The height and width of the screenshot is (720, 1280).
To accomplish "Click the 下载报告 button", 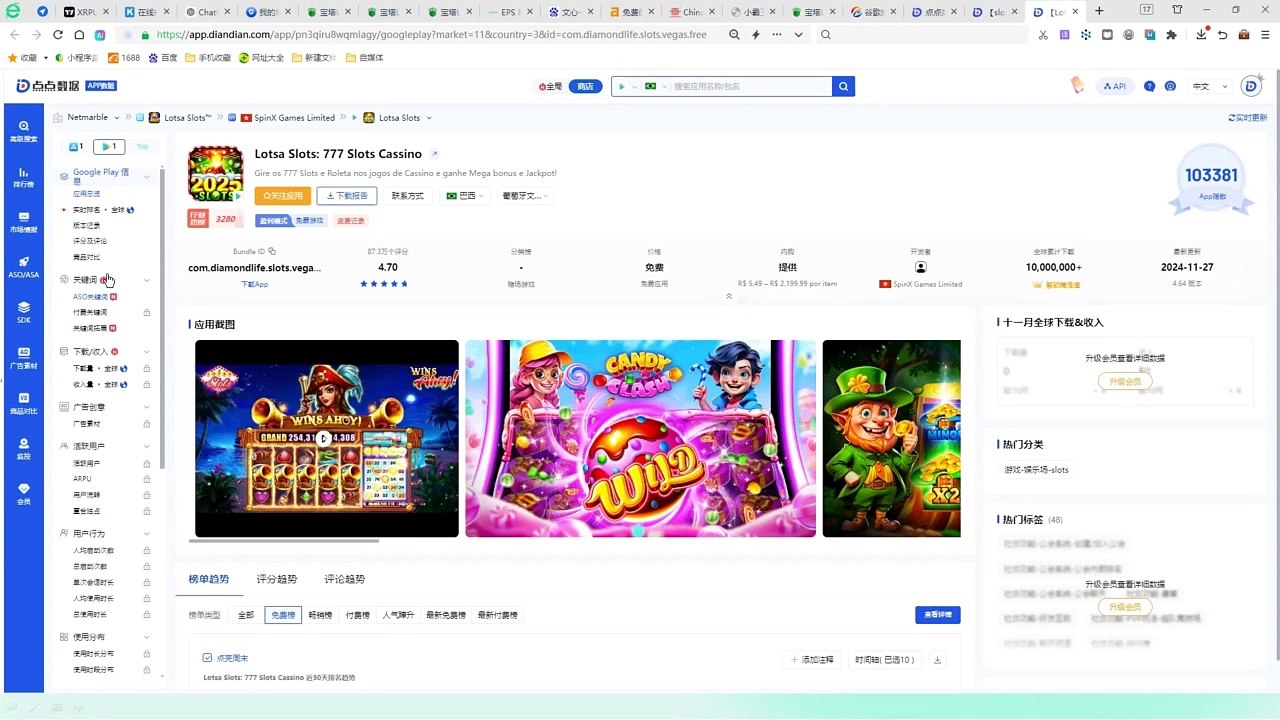I will (x=347, y=196).
